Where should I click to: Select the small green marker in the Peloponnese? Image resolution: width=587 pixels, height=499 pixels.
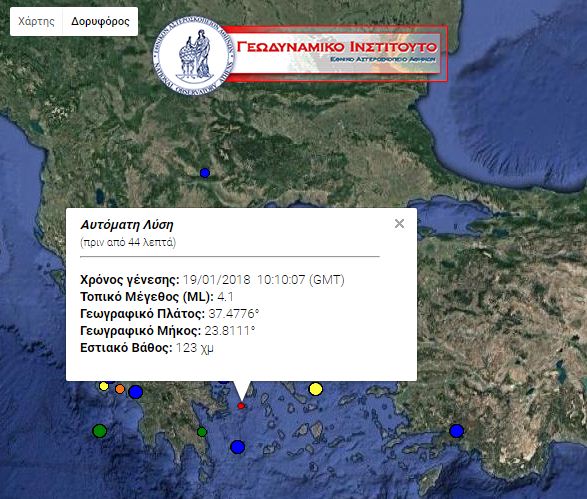202,432
